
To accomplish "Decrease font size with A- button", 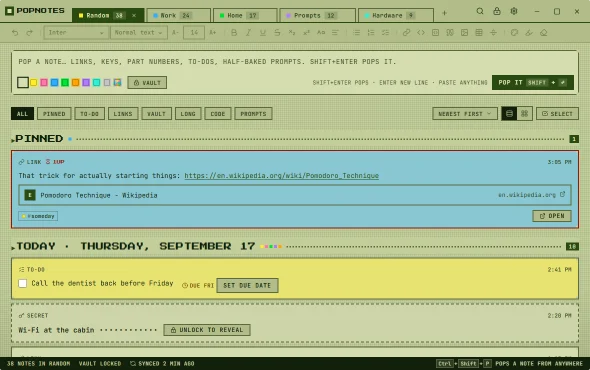I will (175, 33).
